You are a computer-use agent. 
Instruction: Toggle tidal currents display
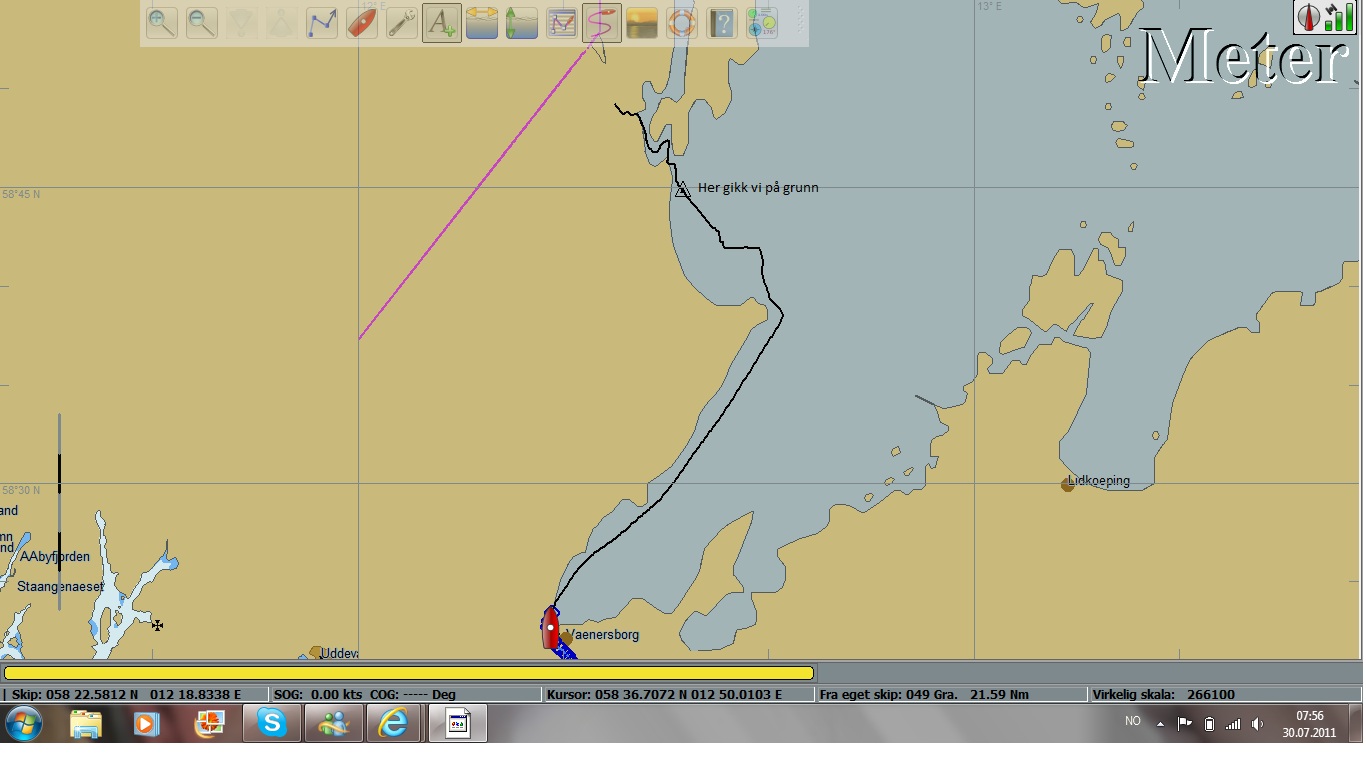pyautogui.click(x=522, y=23)
